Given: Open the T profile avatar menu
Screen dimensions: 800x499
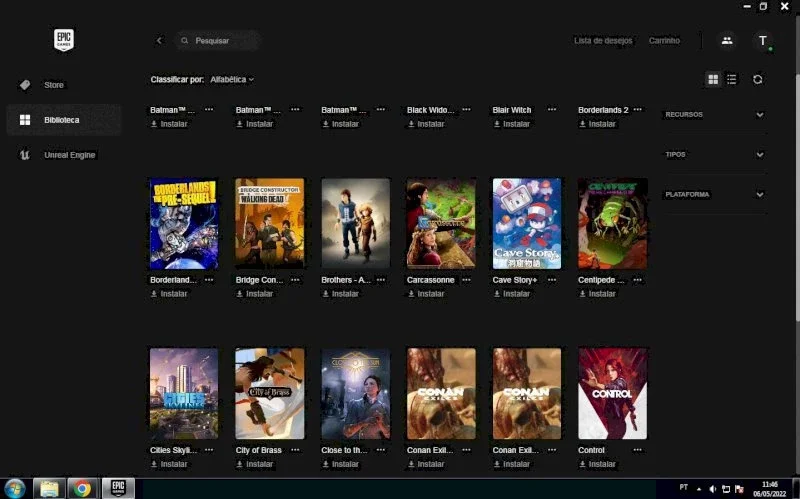Looking at the screenshot, I should [763, 40].
